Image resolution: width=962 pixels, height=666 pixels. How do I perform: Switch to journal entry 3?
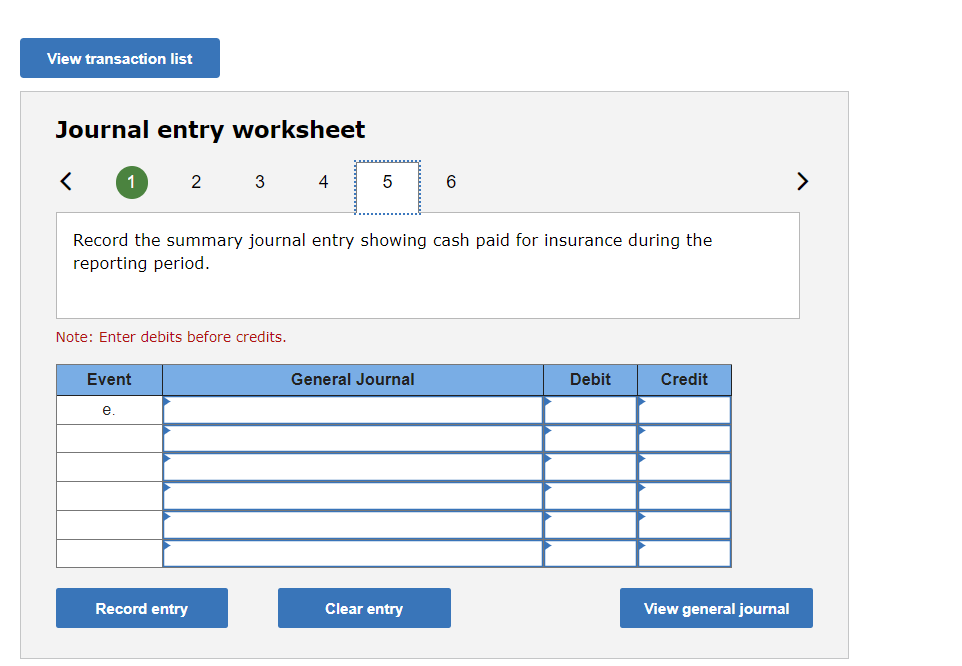point(259,182)
